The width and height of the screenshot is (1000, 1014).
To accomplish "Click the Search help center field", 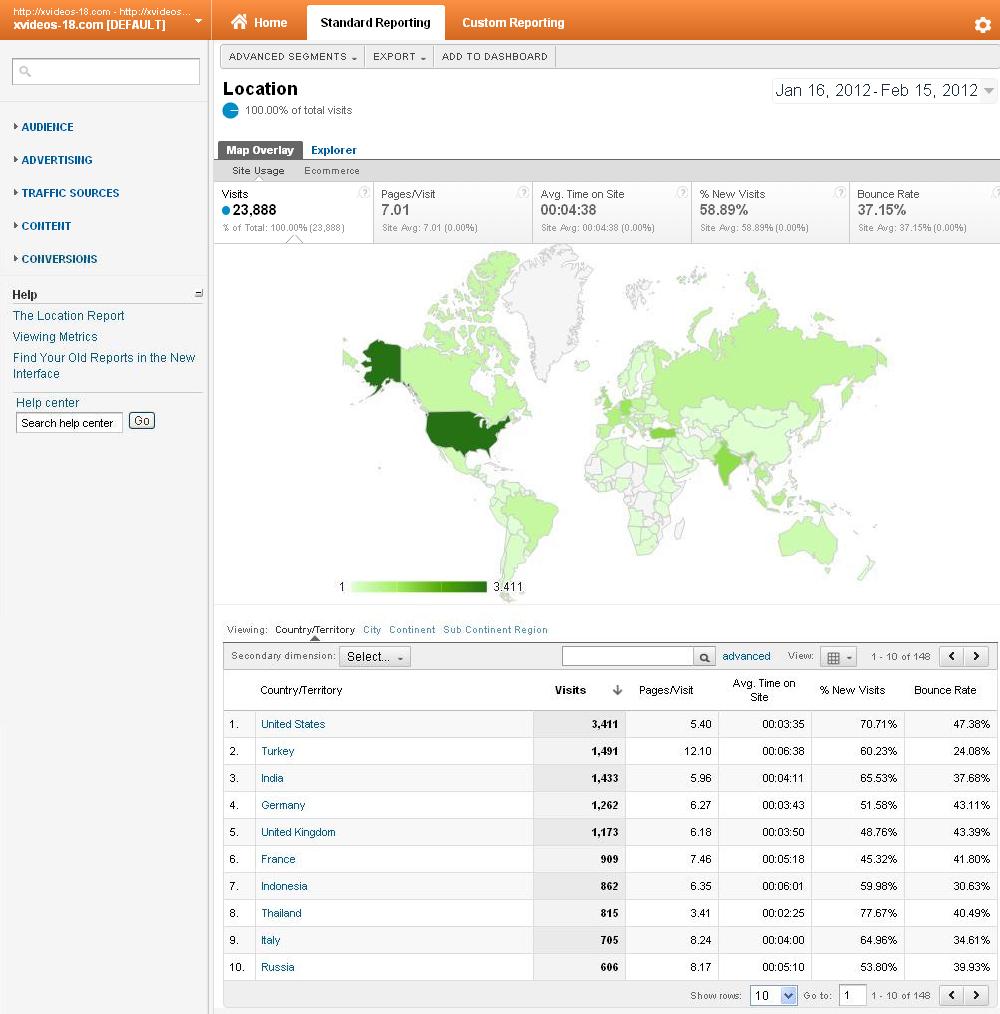I will pyautogui.click(x=69, y=423).
